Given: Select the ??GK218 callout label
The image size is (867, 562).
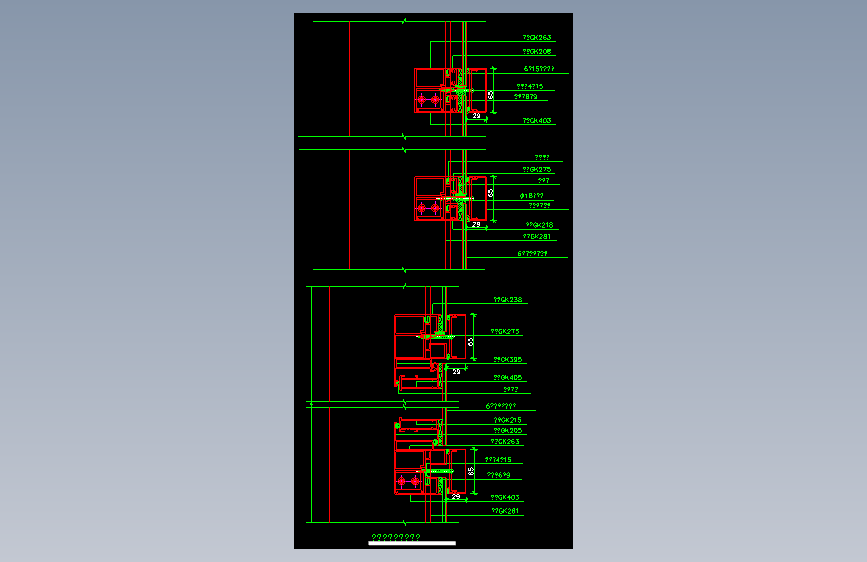Looking at the screenshot, I should [539, 225].
